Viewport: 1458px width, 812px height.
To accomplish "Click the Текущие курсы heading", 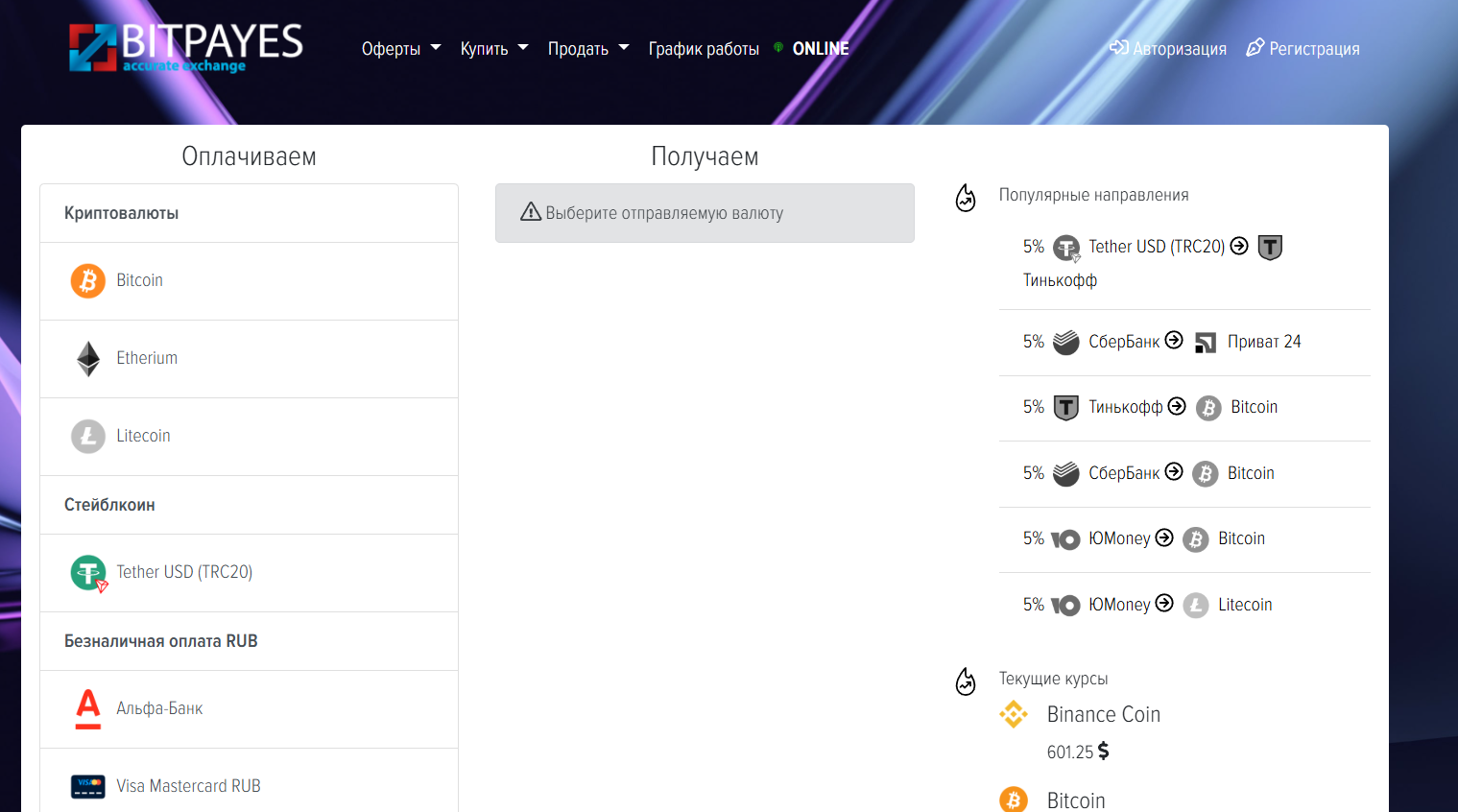I will click(1053, 680).
